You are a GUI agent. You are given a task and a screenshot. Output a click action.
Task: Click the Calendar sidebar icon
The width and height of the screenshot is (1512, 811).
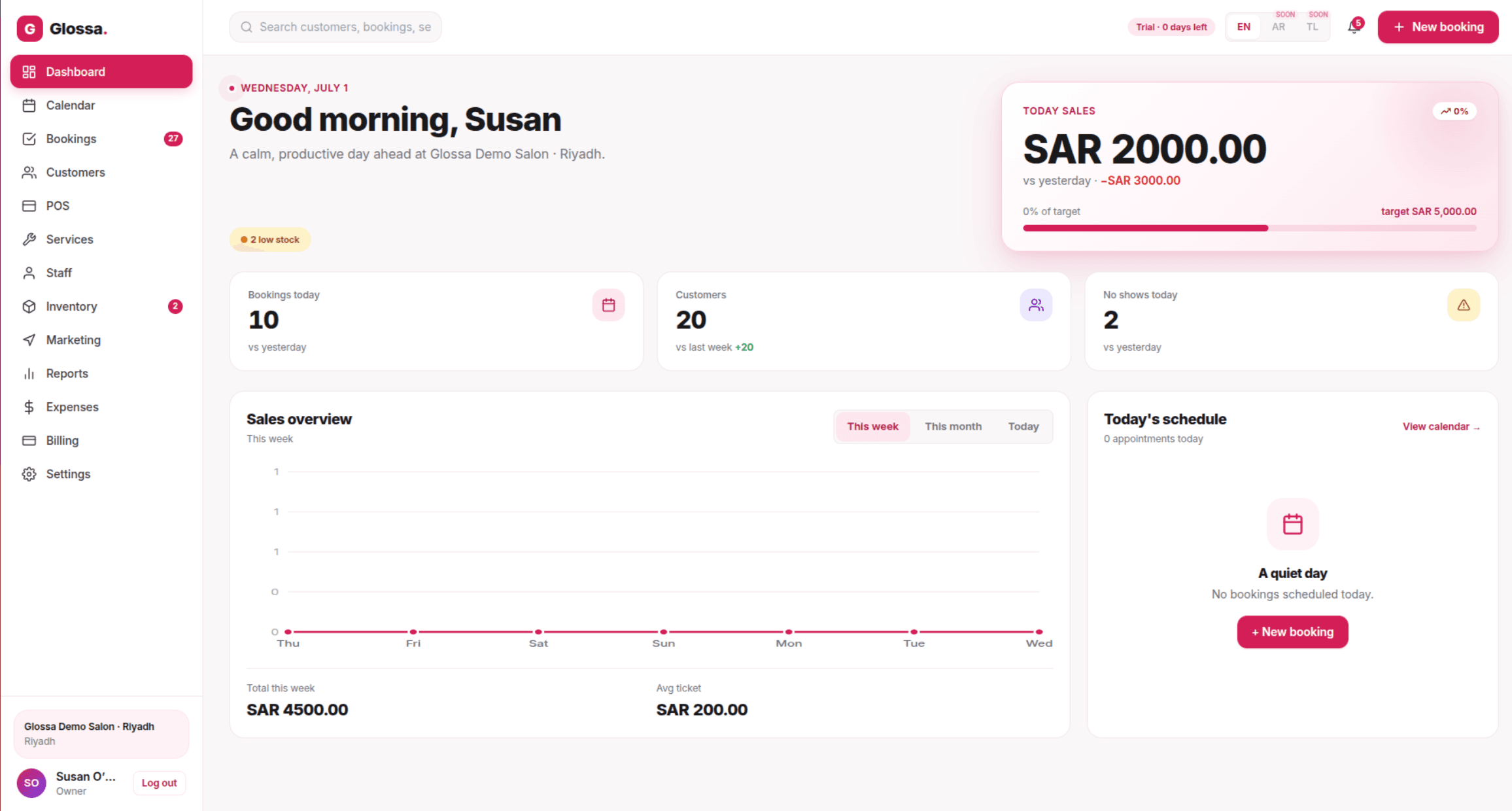(x=29, y=105)
